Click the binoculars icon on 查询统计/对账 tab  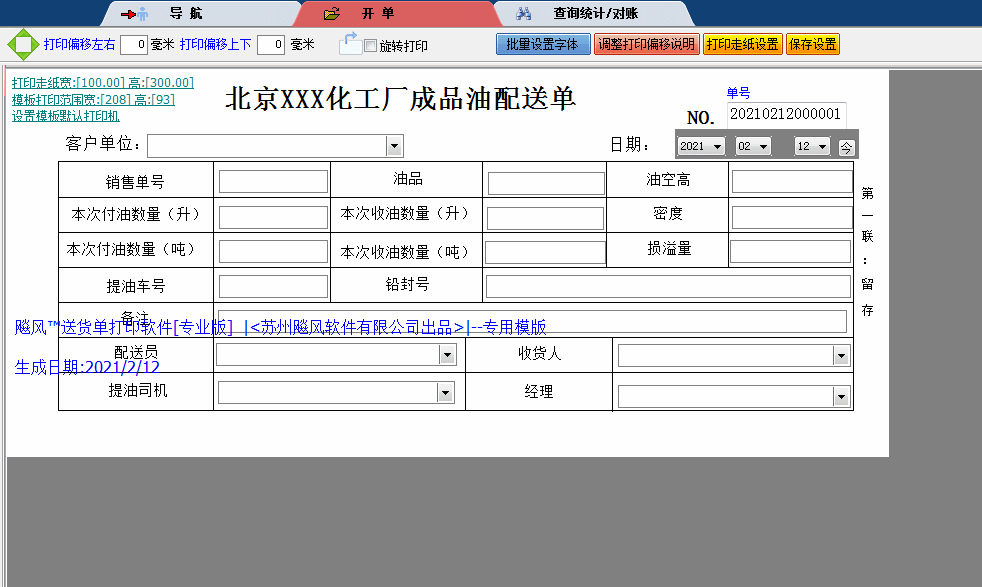524,13
